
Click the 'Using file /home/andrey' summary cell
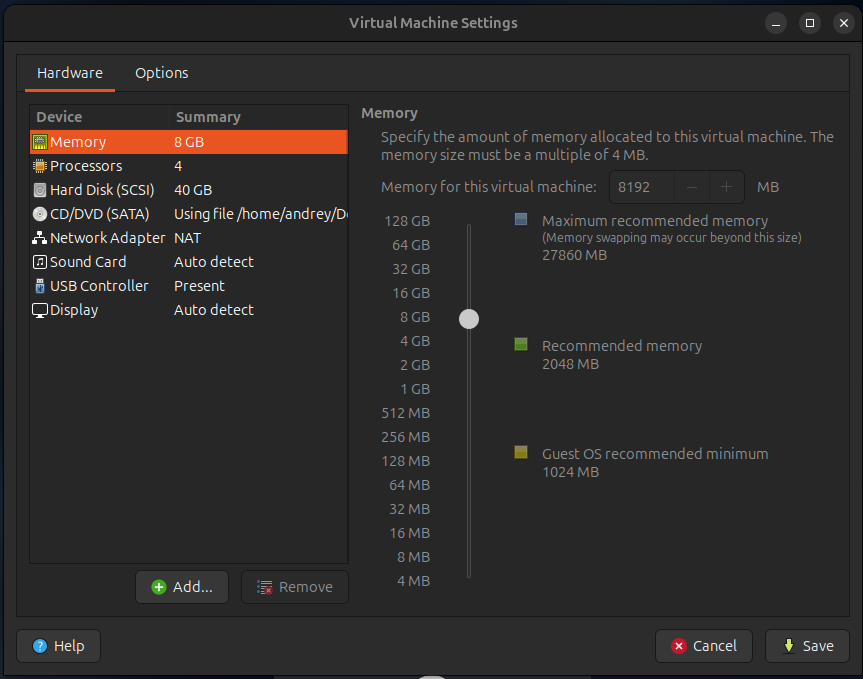pyautogui.click(x=261, y=214)
